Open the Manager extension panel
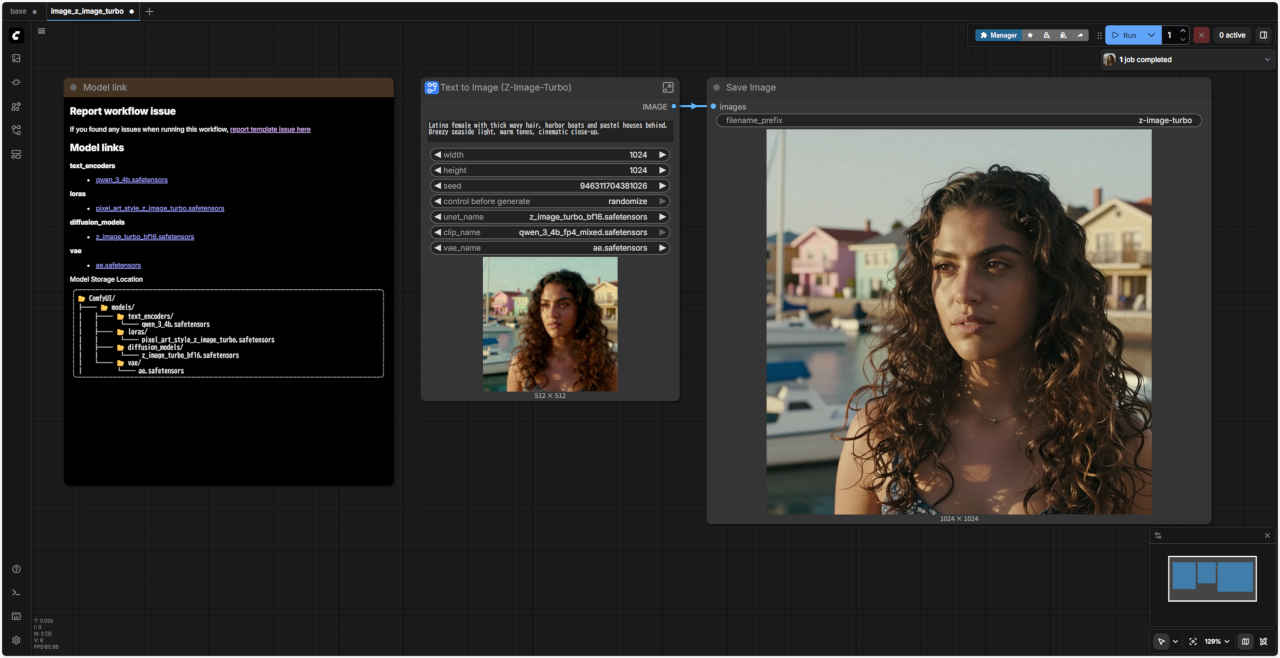Viewport: 1280px width, 658px height. (x=998, y=35)
